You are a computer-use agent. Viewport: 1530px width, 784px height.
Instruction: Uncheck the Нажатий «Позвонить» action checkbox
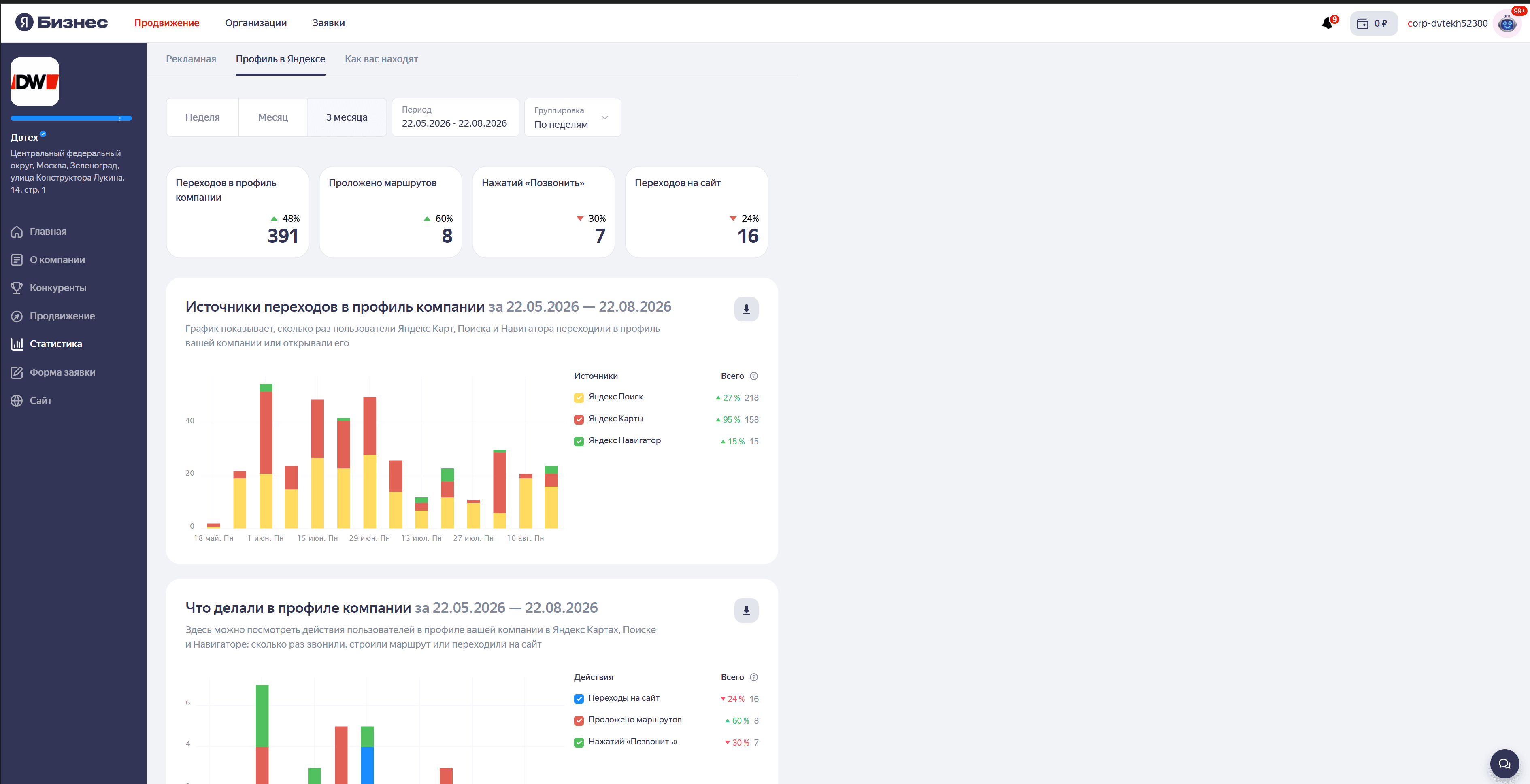click(x=579, y=742)
